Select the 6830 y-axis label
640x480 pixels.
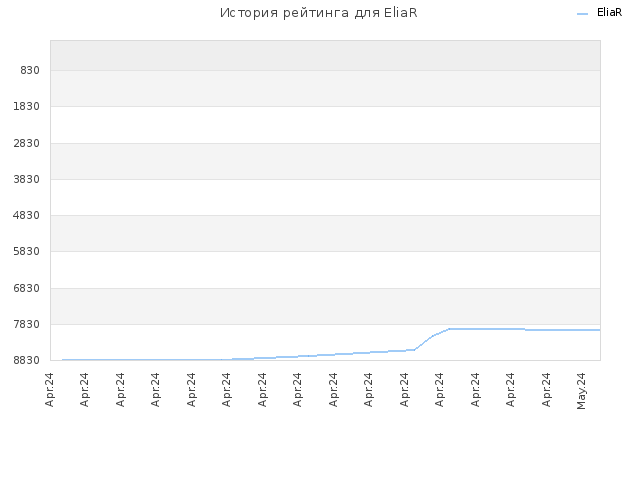tap(27, 289)
